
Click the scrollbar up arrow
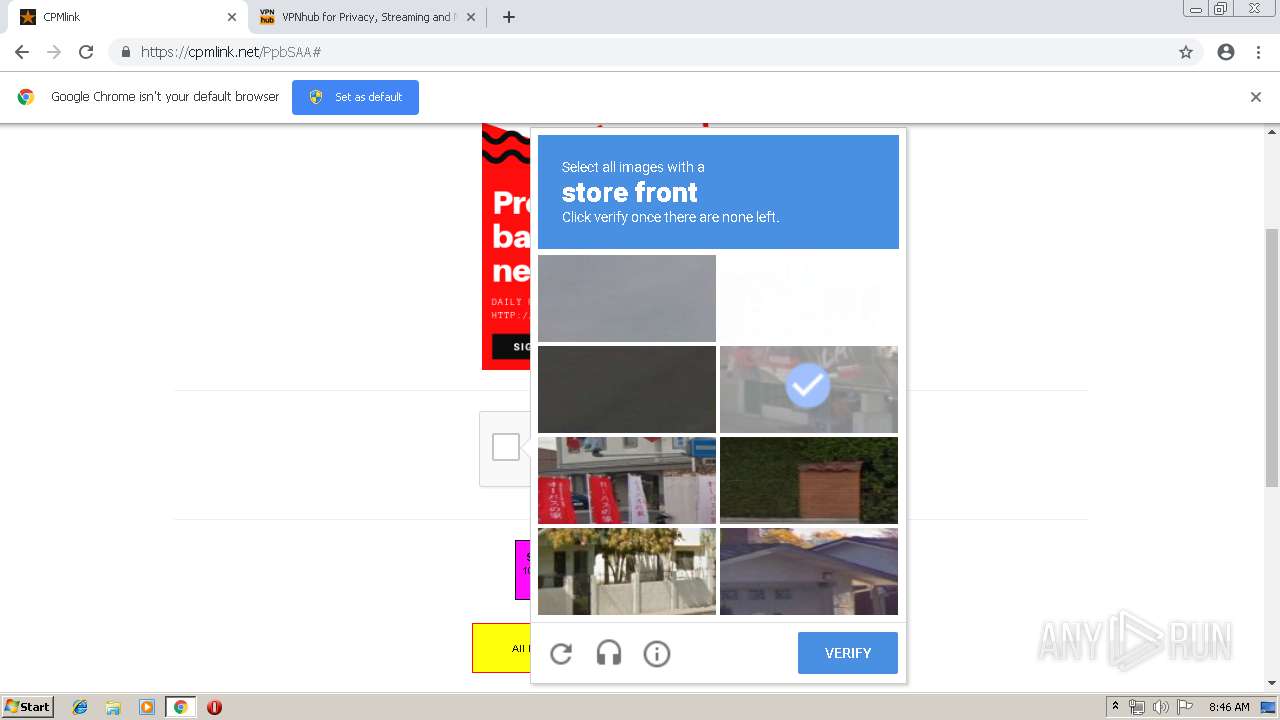pos(1272,131)
